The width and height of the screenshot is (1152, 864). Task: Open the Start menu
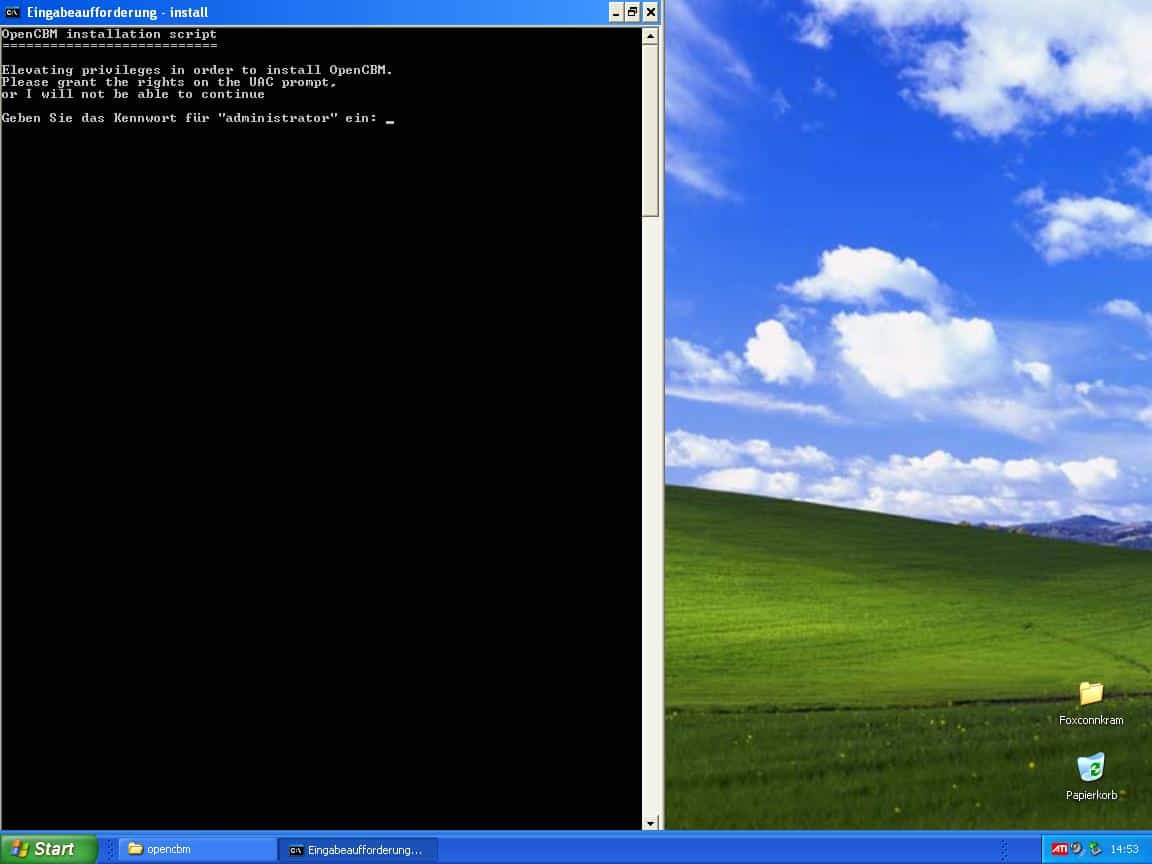48,849
